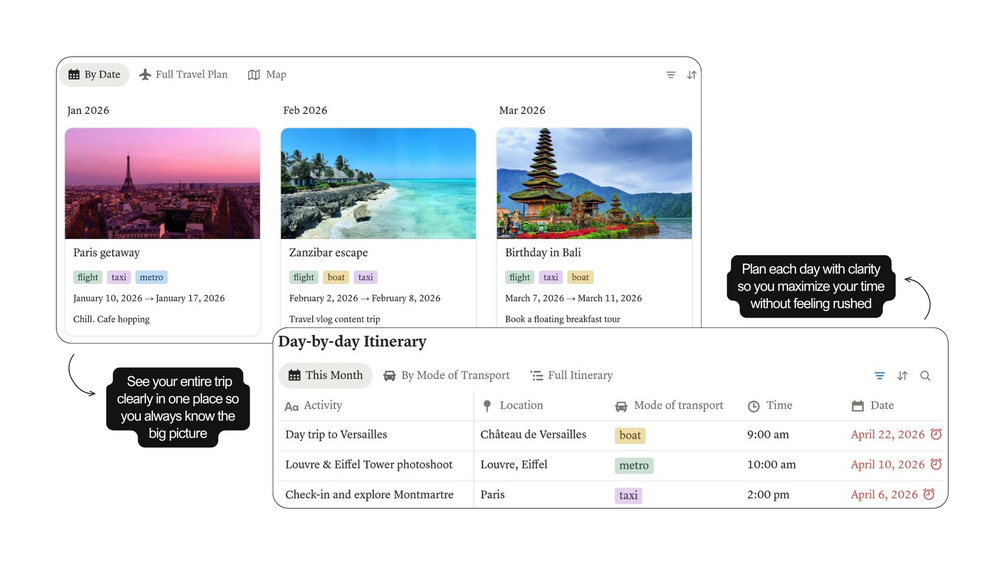Click the sort arrows icon in travel gallery

click(692, 75)
